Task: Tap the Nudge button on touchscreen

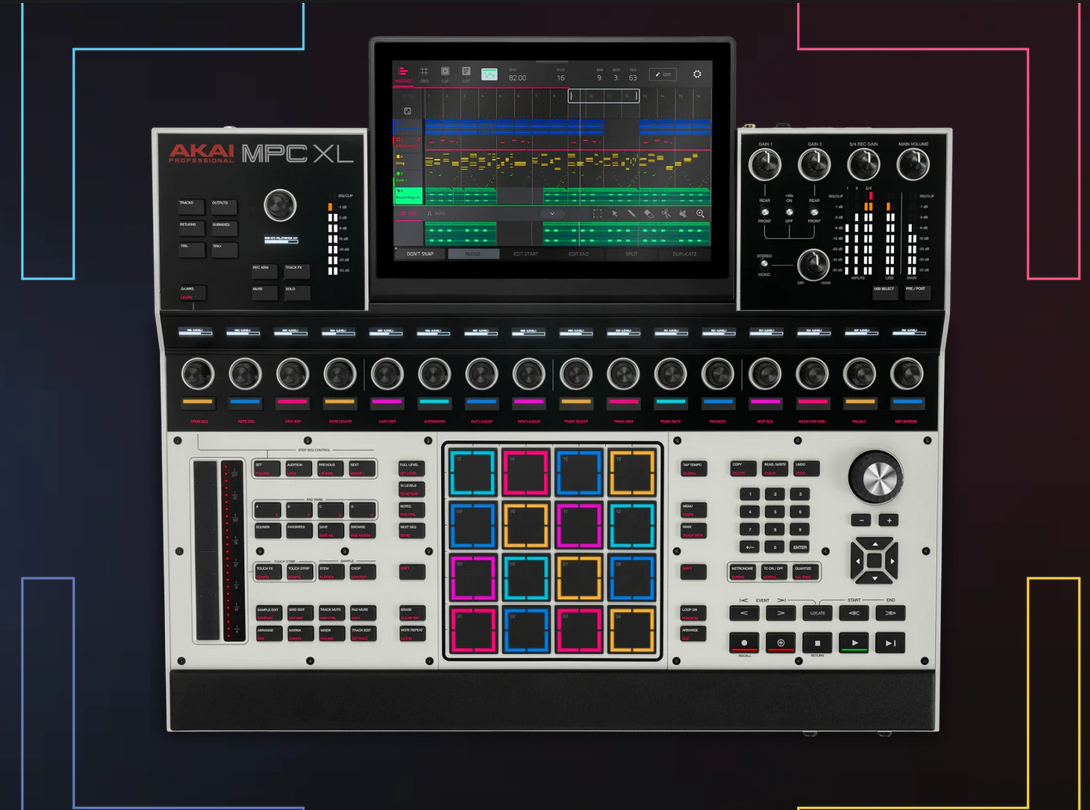Action: click(x=473, y=254)
